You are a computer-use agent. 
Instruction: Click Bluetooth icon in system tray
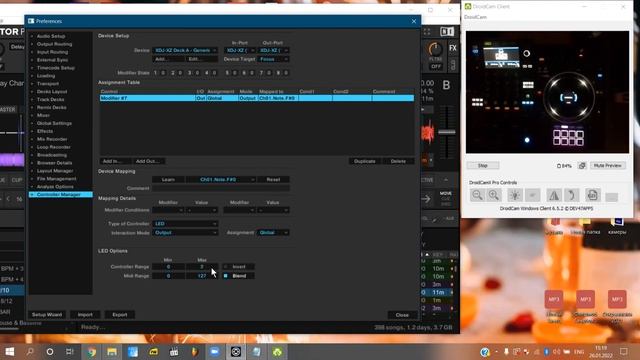coord(546,351)
